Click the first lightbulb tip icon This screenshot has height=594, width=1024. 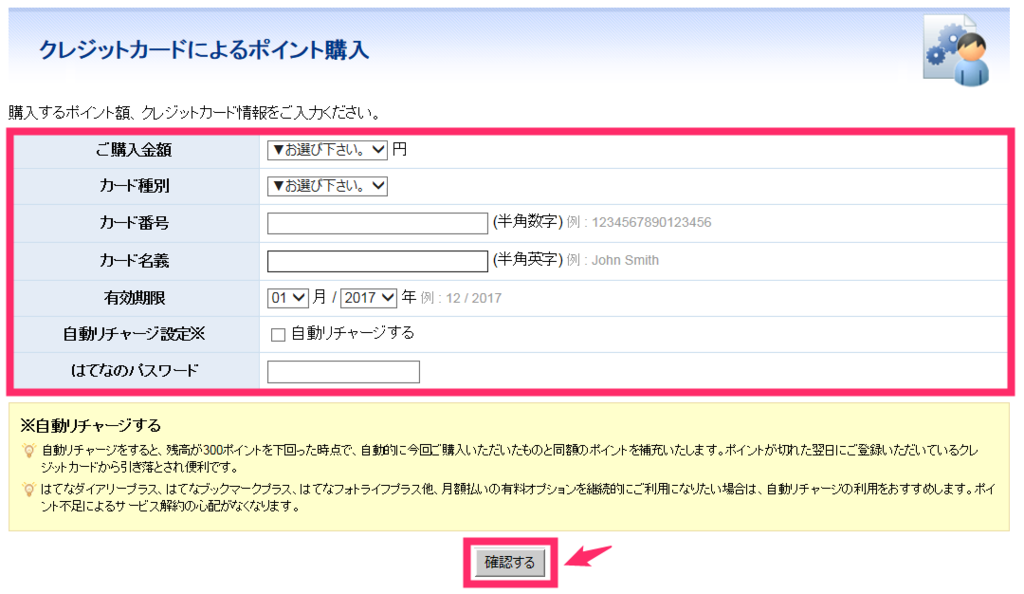click(28, 451)
